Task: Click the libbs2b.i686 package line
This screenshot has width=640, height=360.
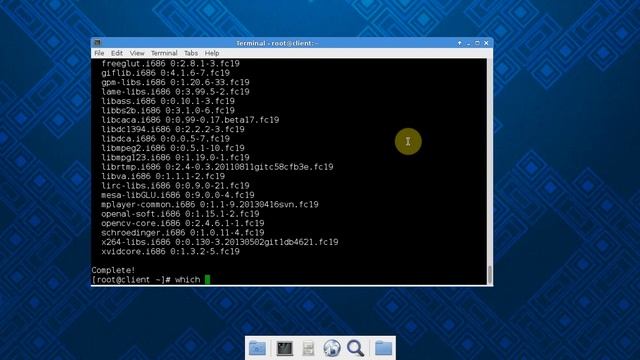Action: click(168, 111)
